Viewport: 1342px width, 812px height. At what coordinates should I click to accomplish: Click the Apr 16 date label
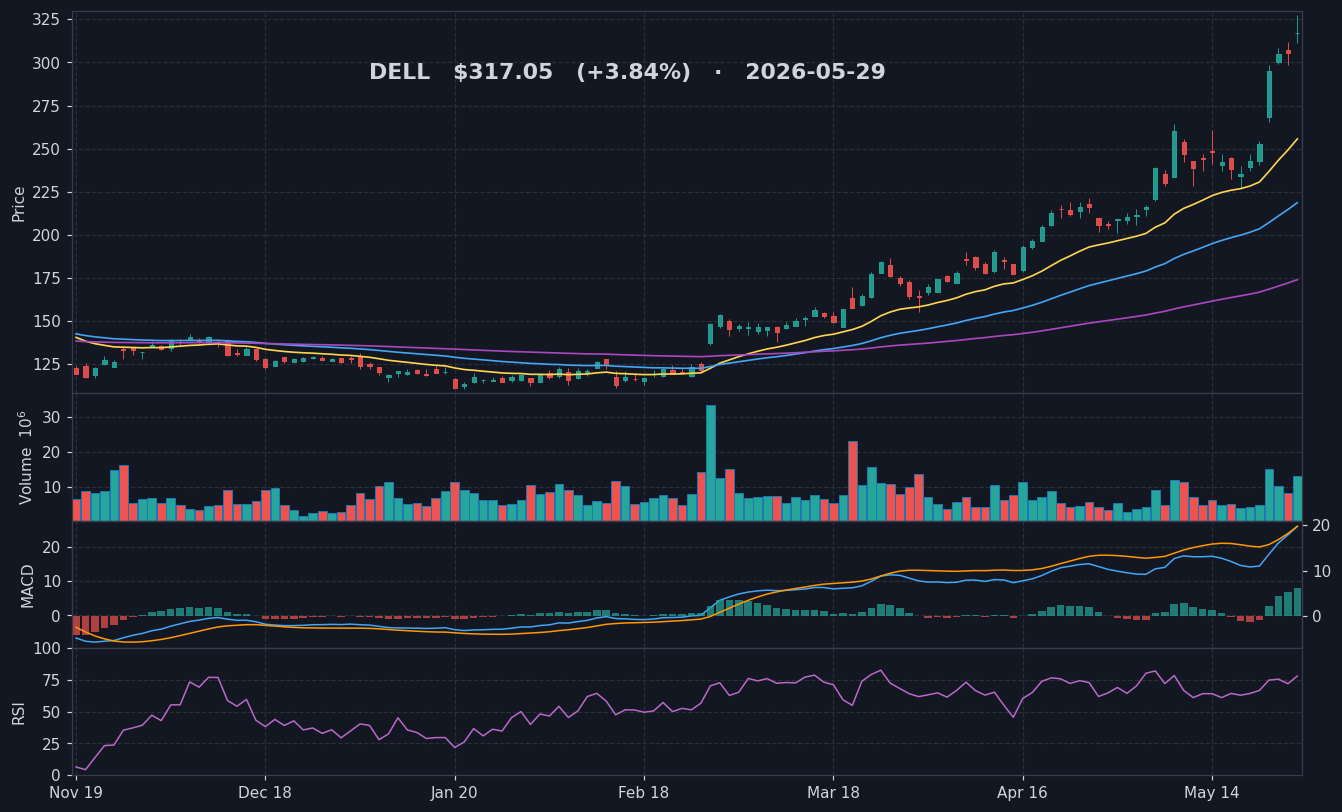click(x=1023, y=792)
